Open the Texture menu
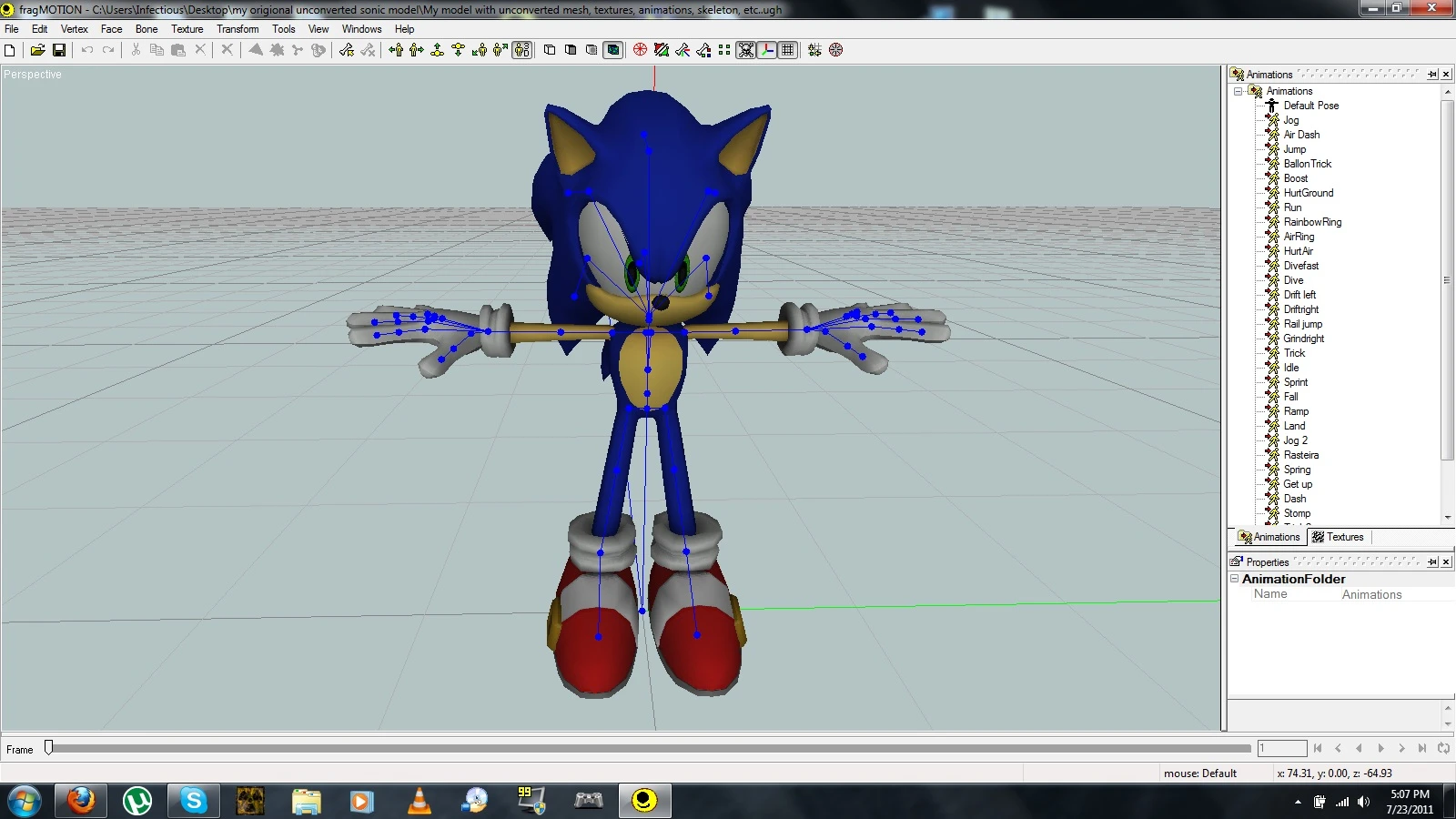The image size is (1456, 819). 187,29
